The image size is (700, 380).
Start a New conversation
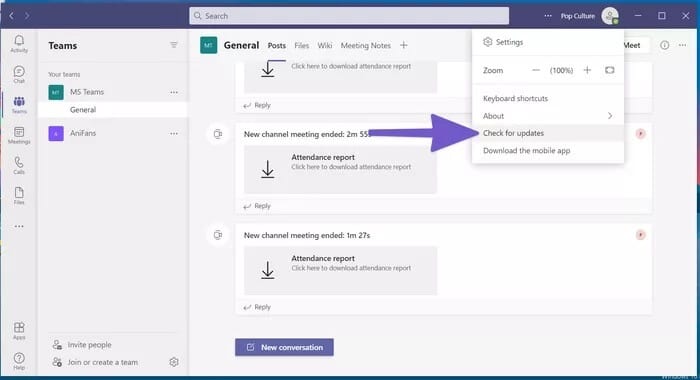coord(284,347)
